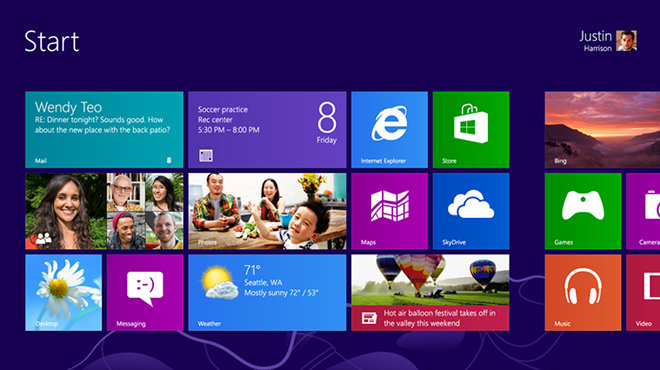Open the People tile with contact photos

pos(104,211)
